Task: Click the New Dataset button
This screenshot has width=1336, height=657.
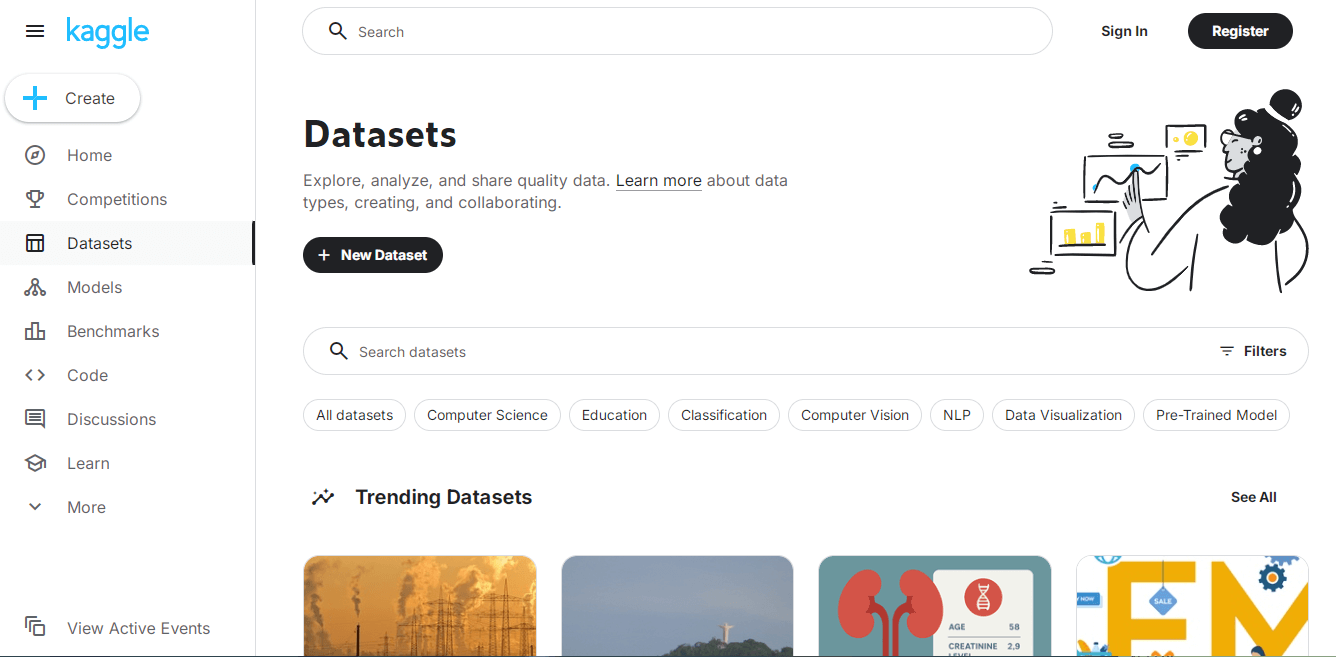Action: (372, 255)
